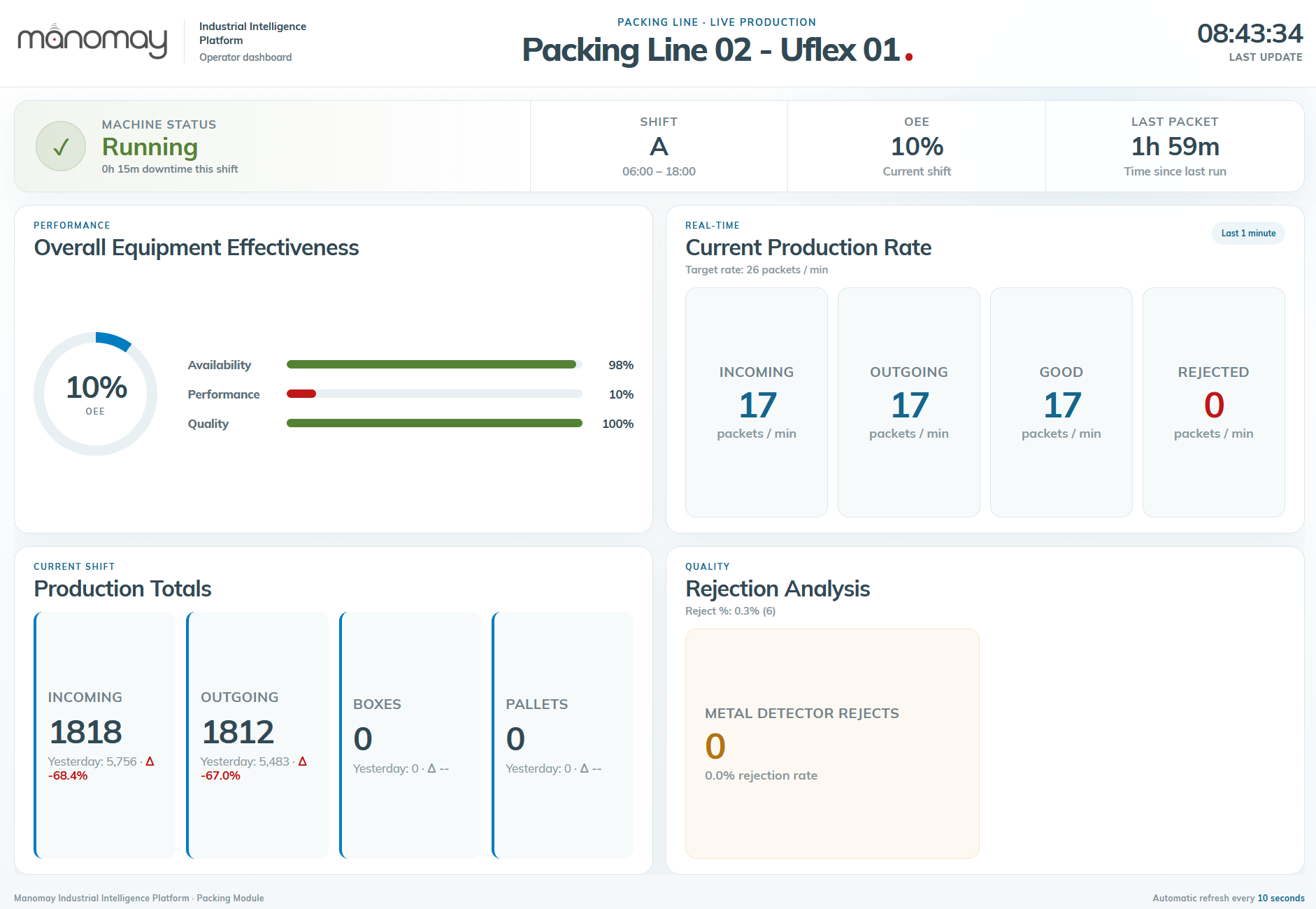This screenshot has width=1316, height=909.
Task: Click the 0.0% rejection rate text
Action: pos(761,775)
